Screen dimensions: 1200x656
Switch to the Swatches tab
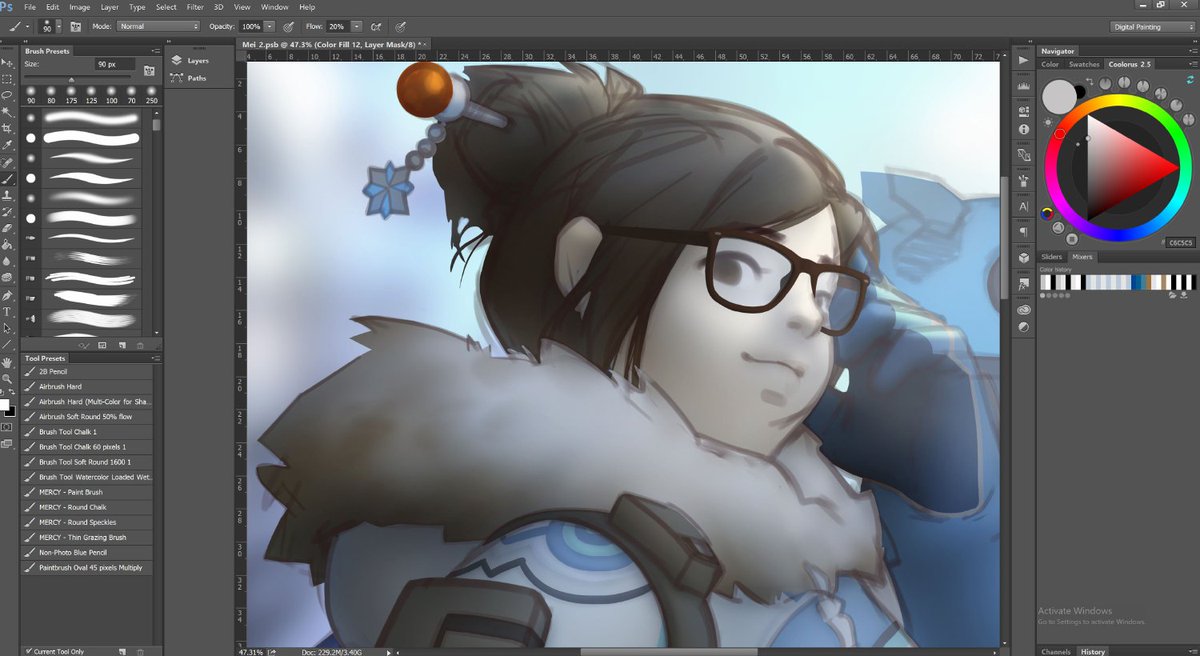point(1084,64)
